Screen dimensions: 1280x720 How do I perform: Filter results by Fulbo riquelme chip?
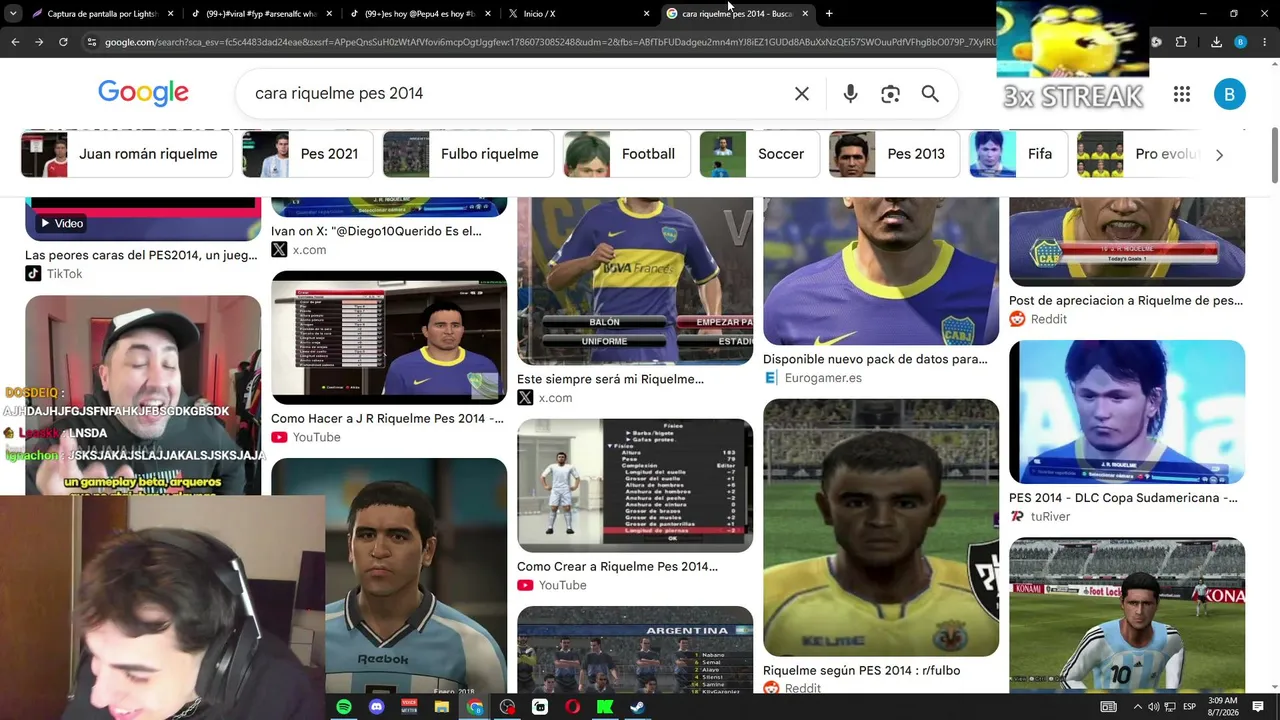point(468,154)
